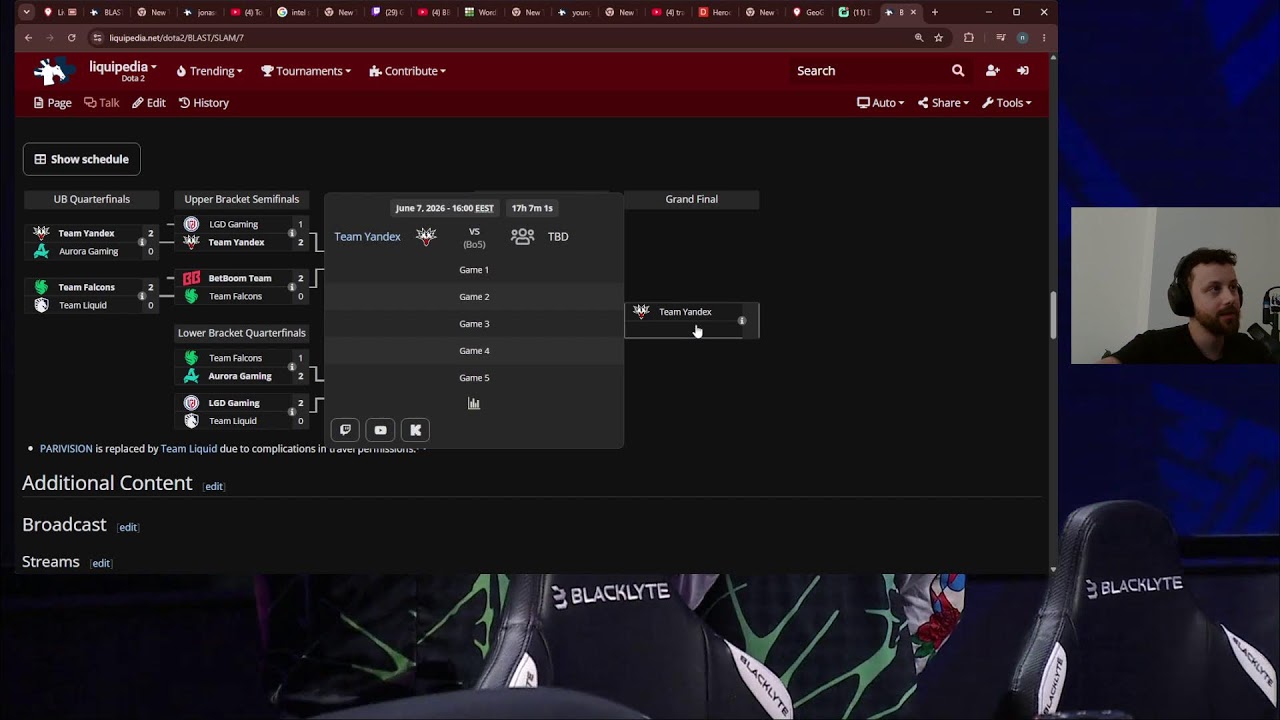Screen dimensions: 1280x720
Task: Open info icon of the Grand Final match
Action: click(742, 321)
